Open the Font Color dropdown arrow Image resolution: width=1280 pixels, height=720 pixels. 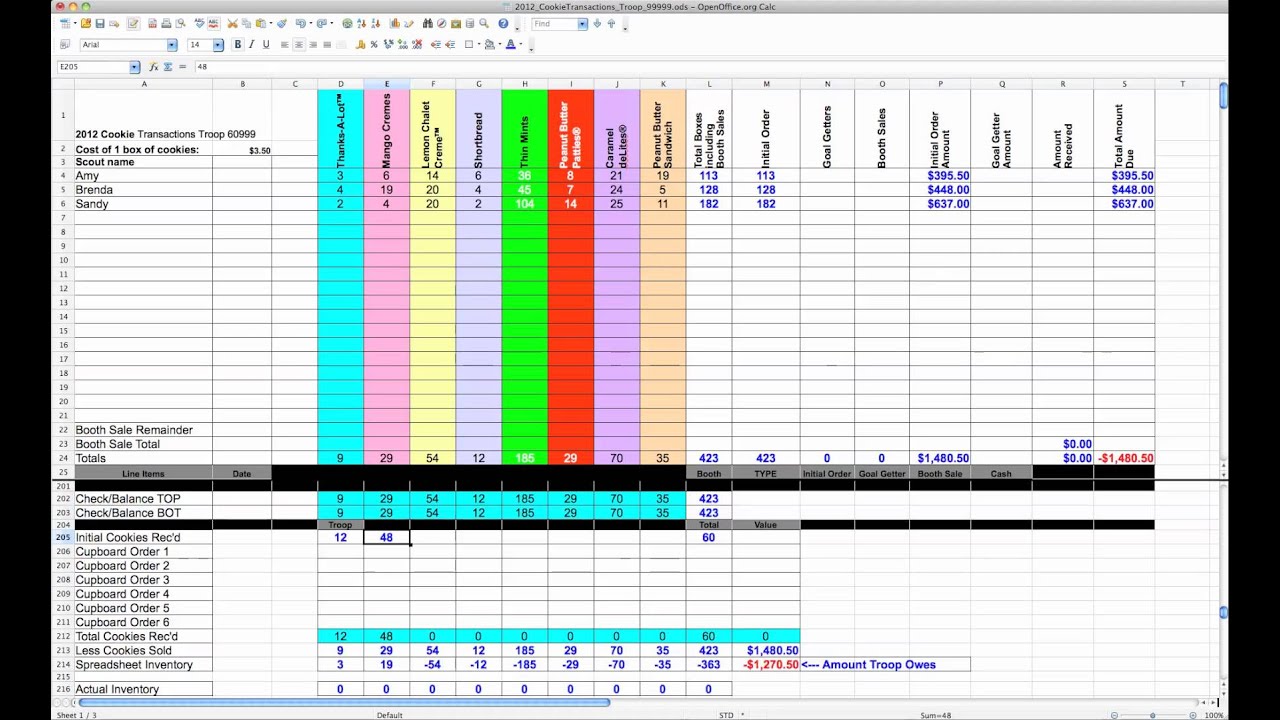pyautogui.click(x=521, y=45)
